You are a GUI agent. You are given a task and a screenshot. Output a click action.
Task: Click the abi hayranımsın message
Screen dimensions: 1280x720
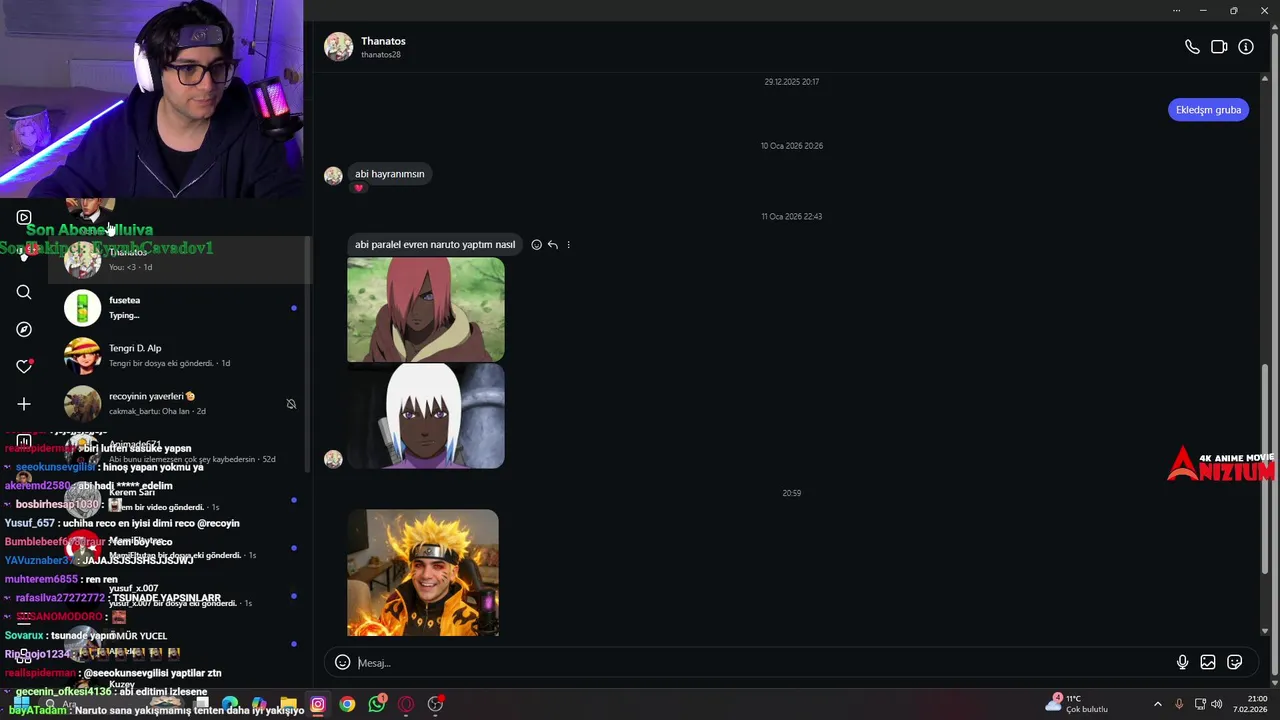(390, 174)
